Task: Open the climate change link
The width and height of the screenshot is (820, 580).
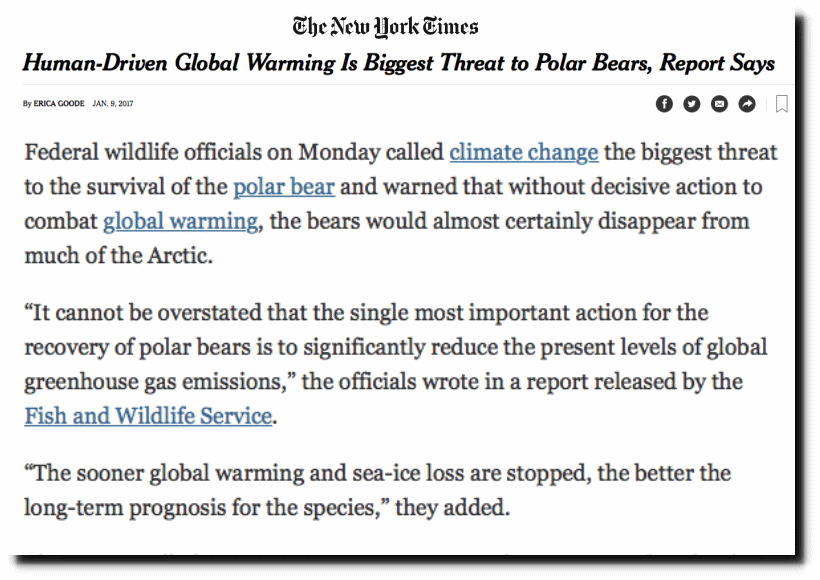Action: coord(523,152)
